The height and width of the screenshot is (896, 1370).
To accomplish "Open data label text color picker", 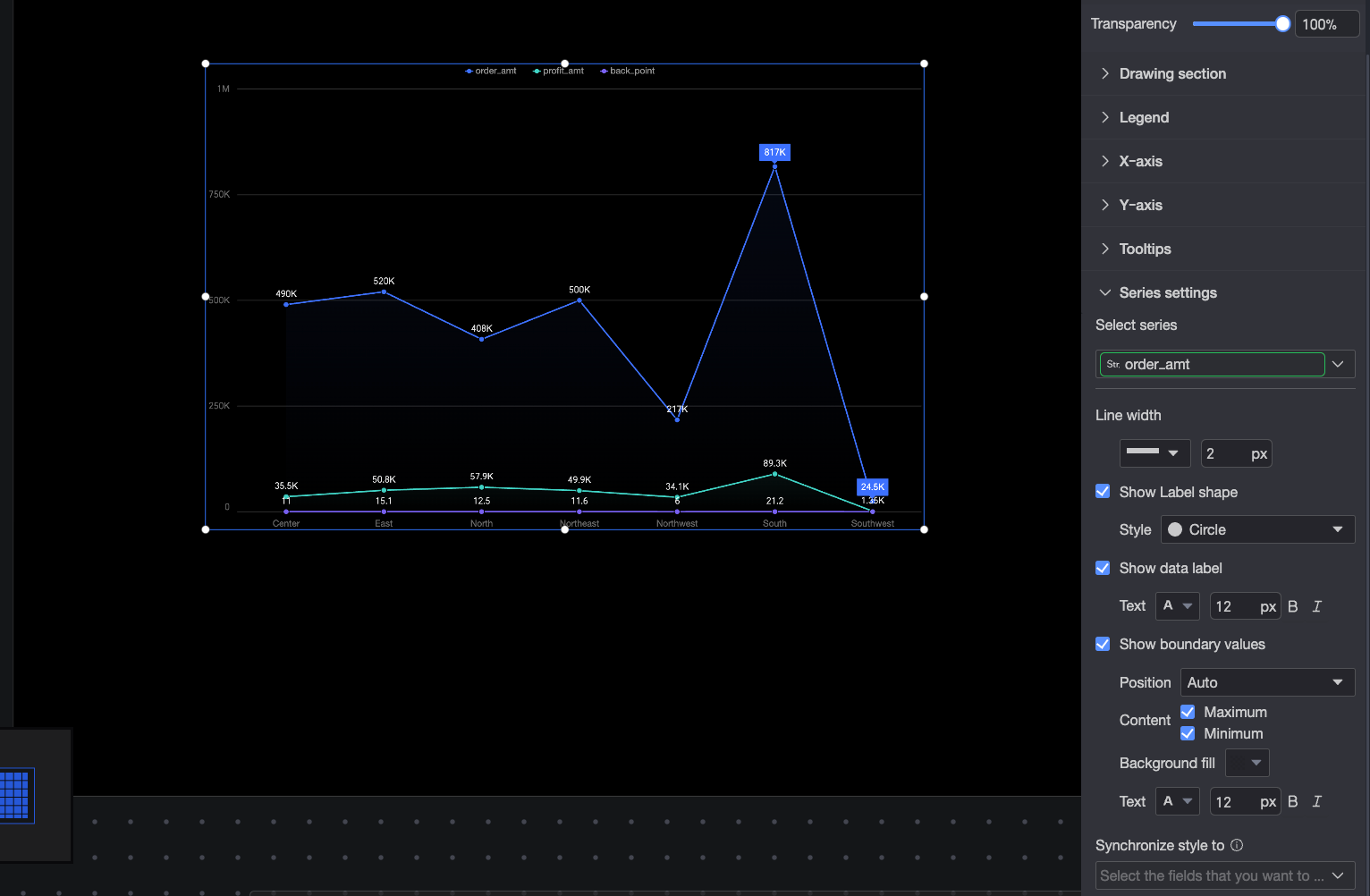I will tap(1177, 606).
